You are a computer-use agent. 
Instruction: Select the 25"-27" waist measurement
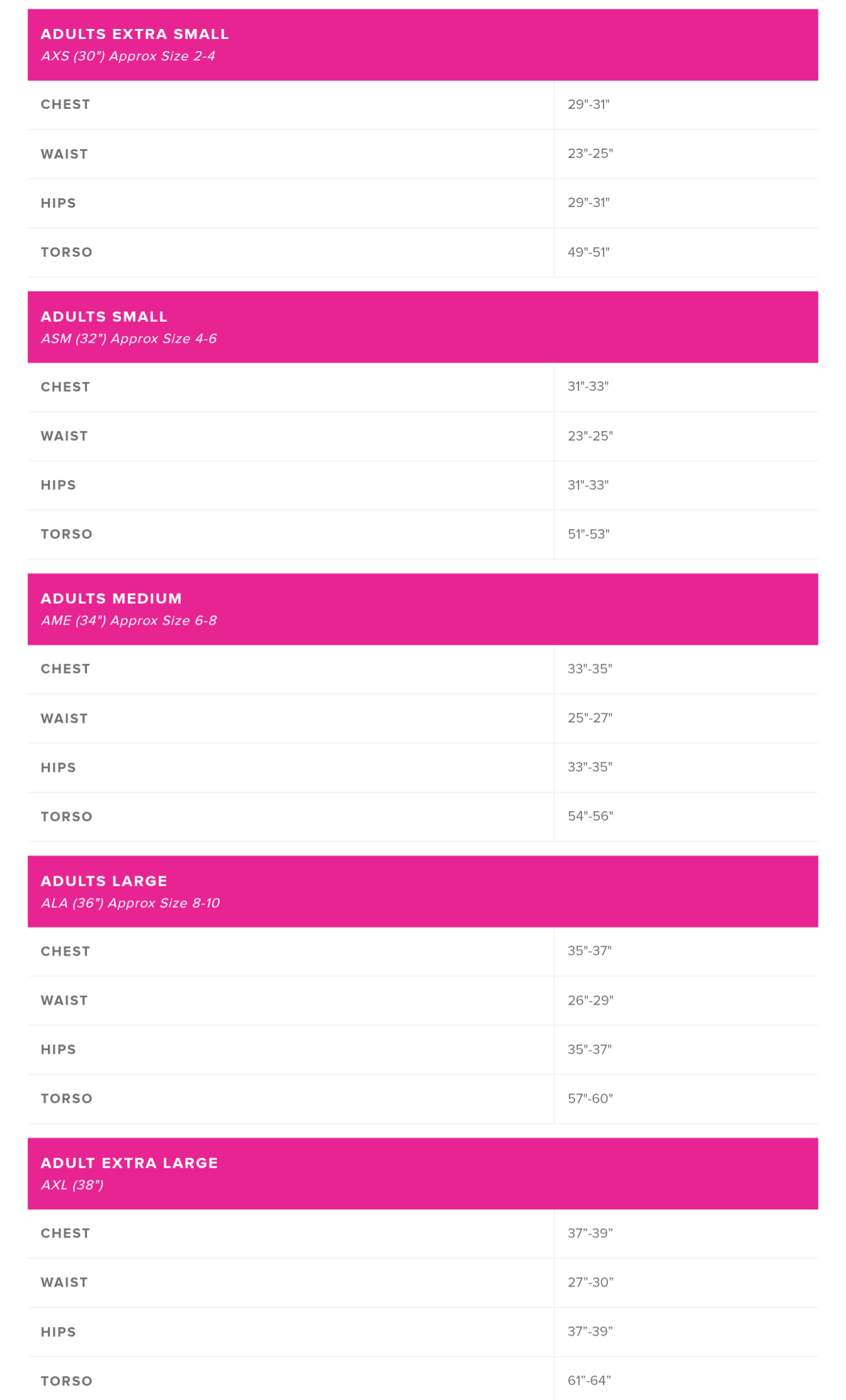590,718
